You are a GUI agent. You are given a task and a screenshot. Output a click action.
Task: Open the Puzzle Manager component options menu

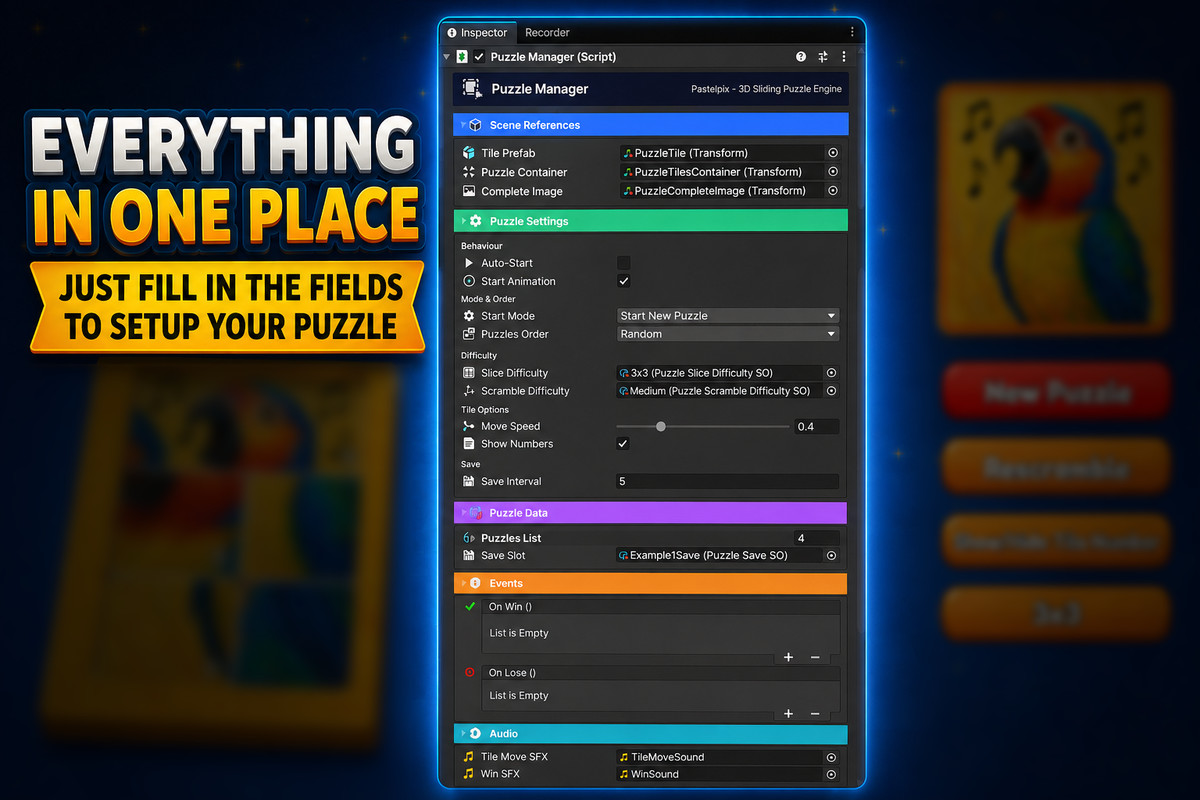pyautogui.click(x=844, y=57)
